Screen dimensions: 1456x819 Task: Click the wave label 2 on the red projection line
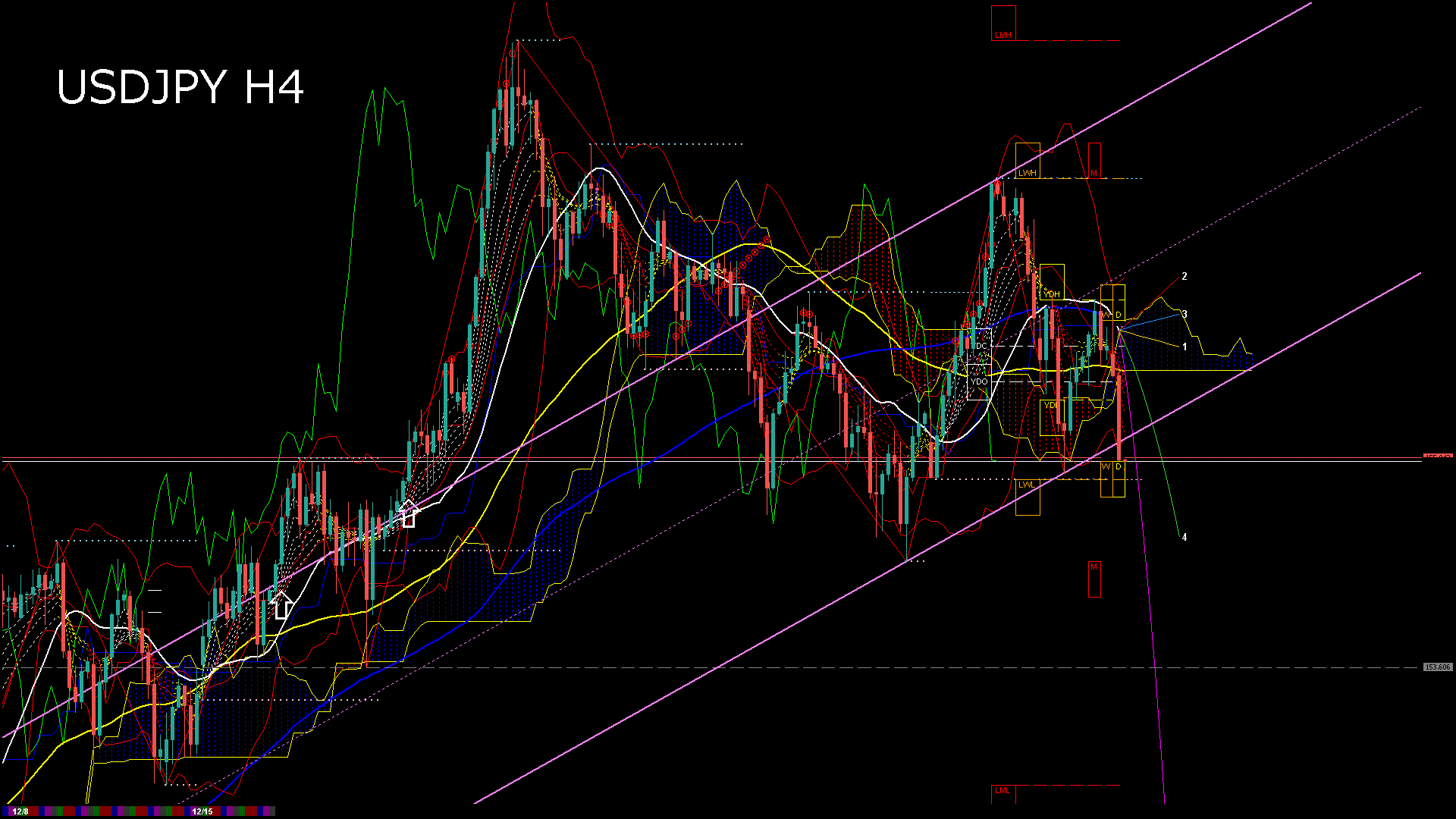point(1185,276)
